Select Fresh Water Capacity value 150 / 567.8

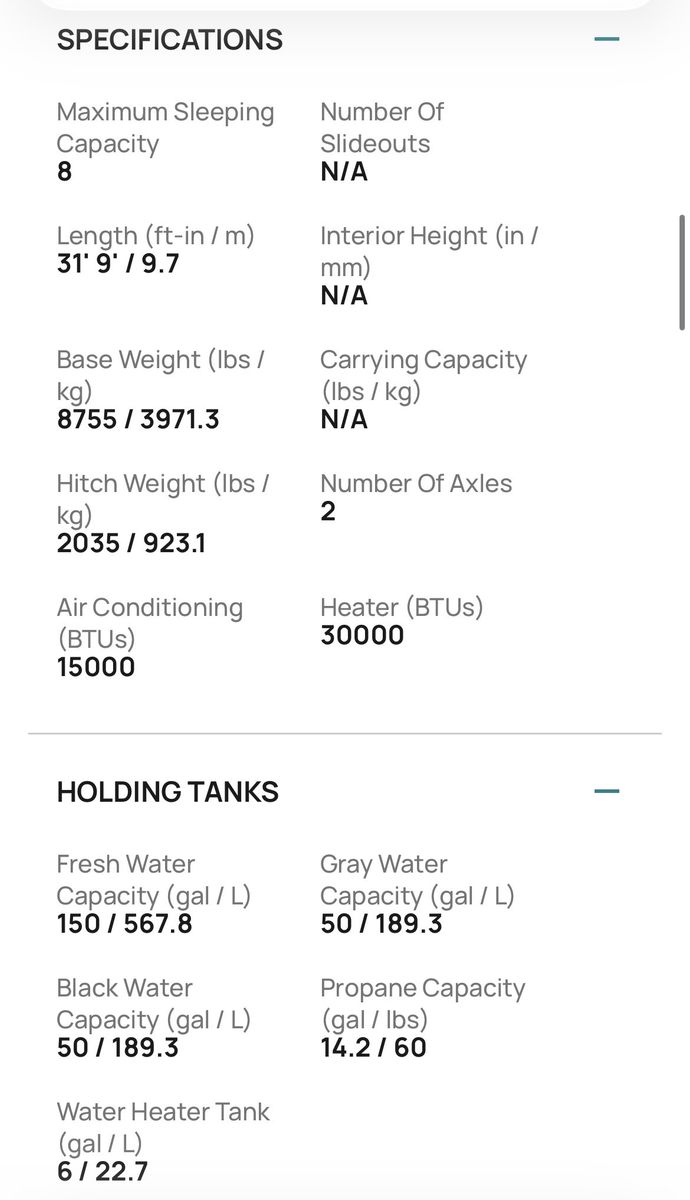[x=125, y=923]
